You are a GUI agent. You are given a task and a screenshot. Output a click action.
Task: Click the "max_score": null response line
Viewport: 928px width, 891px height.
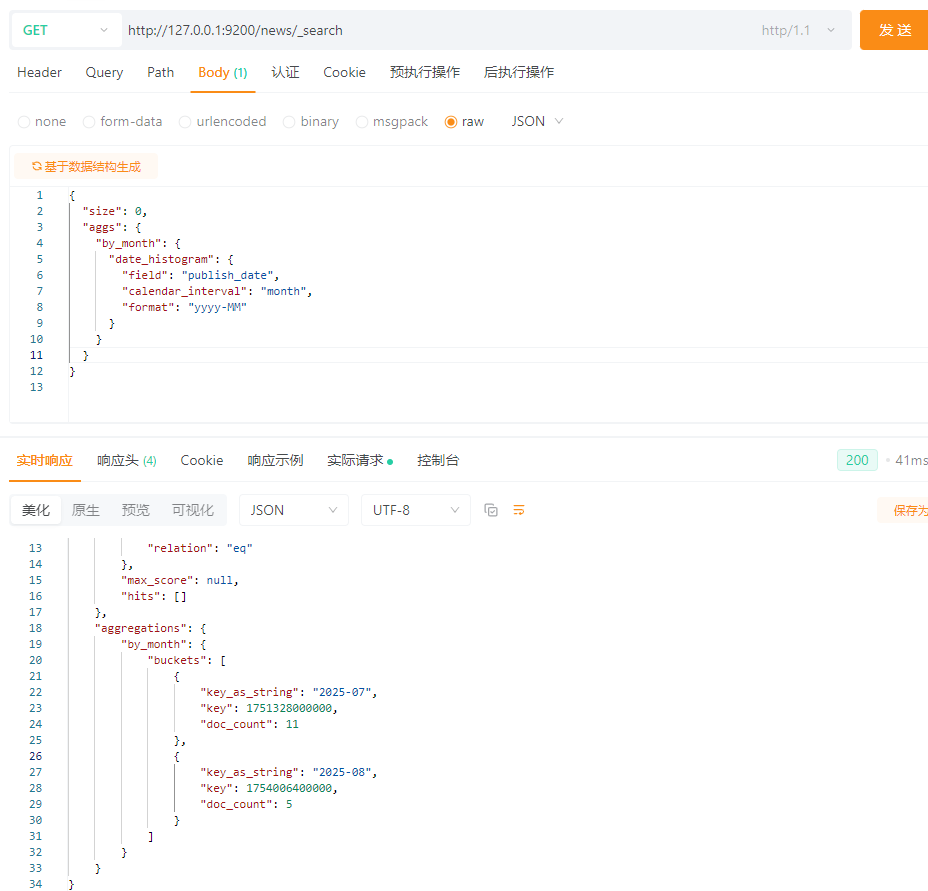(x=180, y=580)
